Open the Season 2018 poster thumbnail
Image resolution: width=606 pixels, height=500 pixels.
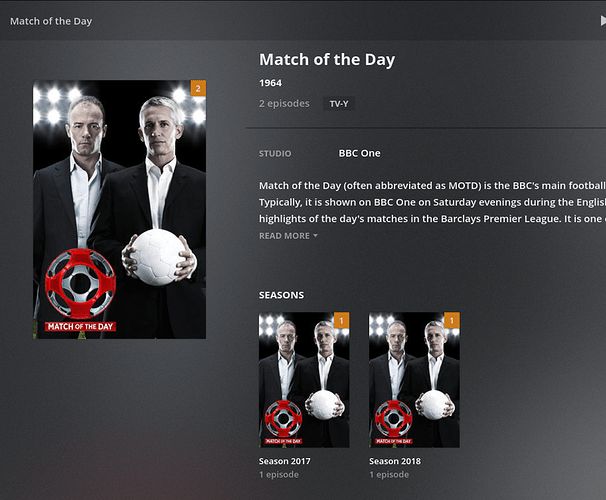(414, 380)
